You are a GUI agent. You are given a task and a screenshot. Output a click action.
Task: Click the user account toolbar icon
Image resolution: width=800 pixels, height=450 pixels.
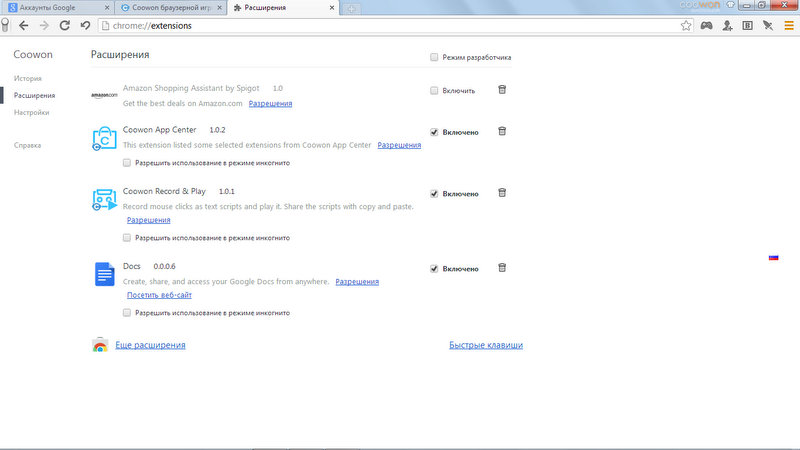point(728,26)
